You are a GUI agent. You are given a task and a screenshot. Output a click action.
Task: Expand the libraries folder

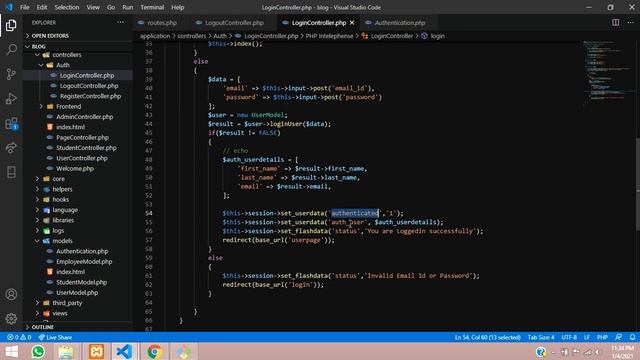63,220
